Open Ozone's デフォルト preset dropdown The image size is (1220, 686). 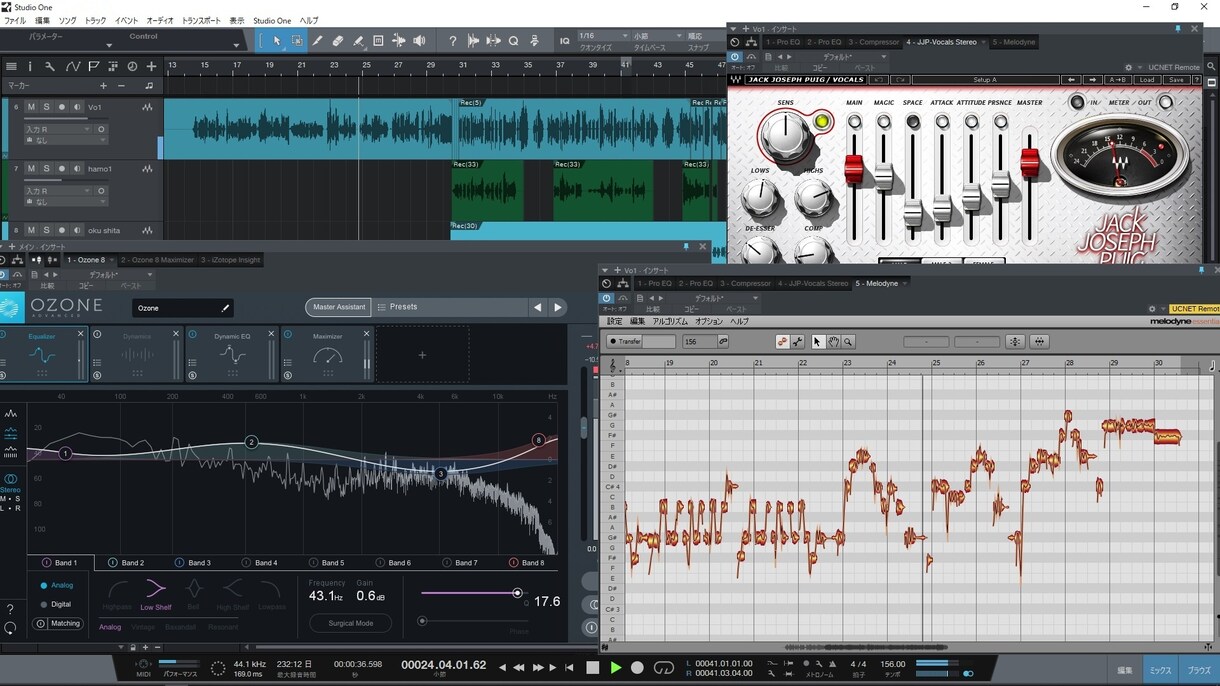(151, 274)
